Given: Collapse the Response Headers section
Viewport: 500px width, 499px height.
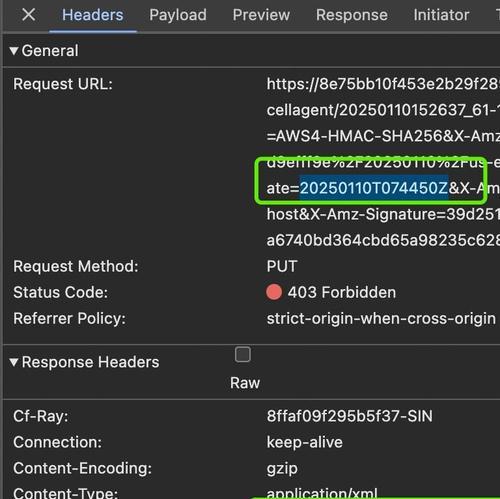Looking at the screenshot, I should tap(14, 362).
